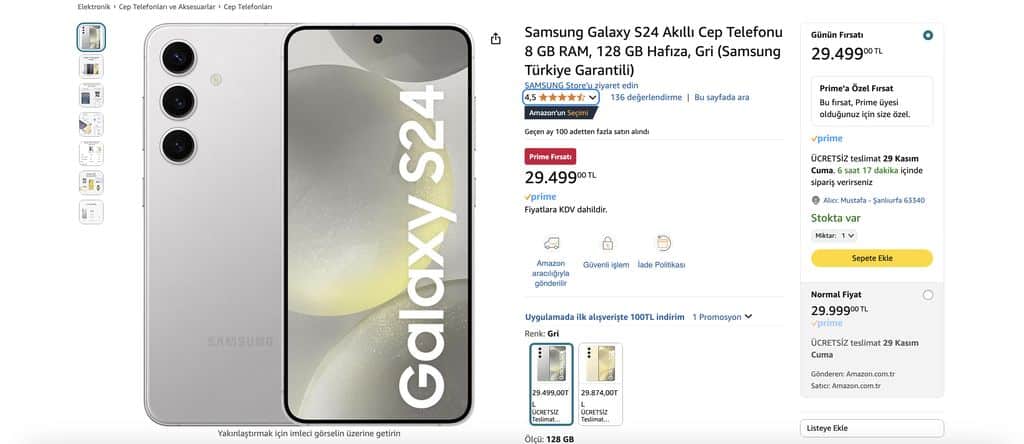The width and height of the screenshot is (1024, 444).
Task: Open Cep Telefonları ve Aksesuarlar breadcrumb
Action: 167,7
